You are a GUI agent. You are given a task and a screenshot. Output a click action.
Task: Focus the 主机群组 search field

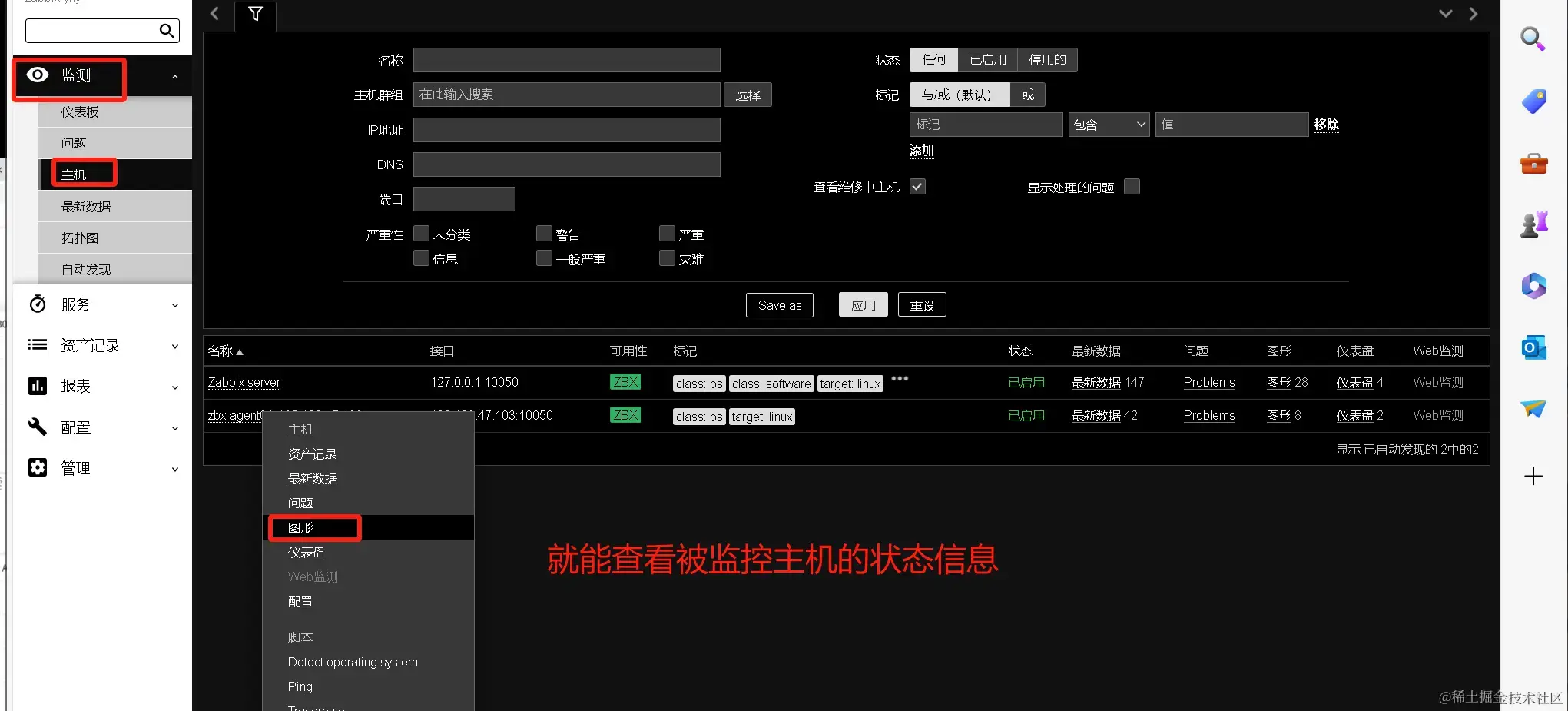(x=566, y=95)
